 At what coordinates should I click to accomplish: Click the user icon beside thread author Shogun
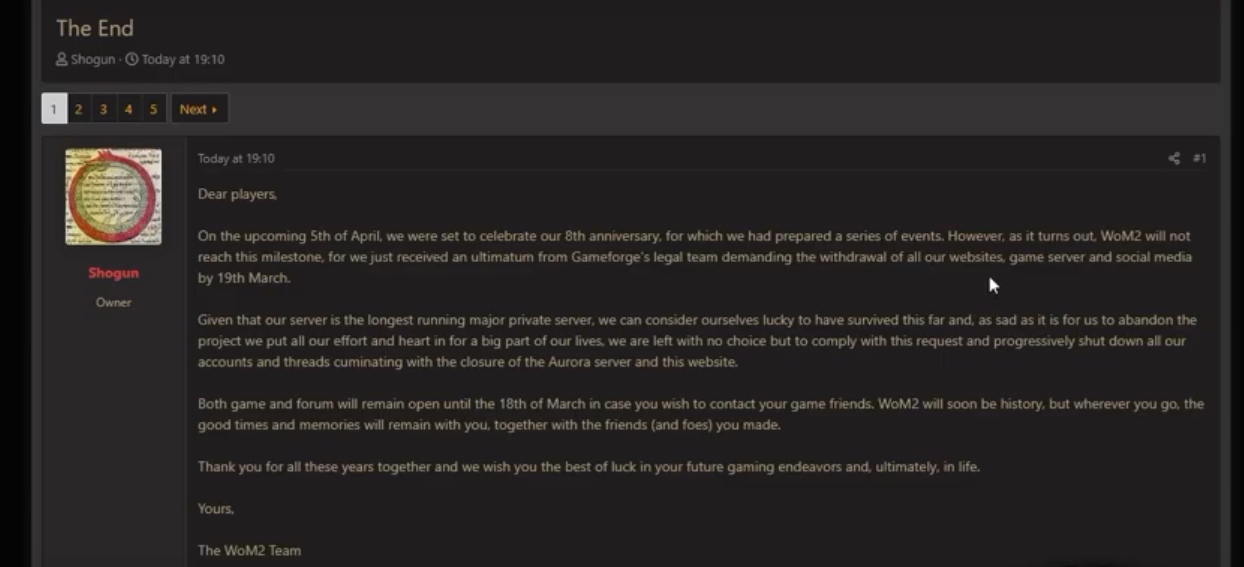point(62,59)
